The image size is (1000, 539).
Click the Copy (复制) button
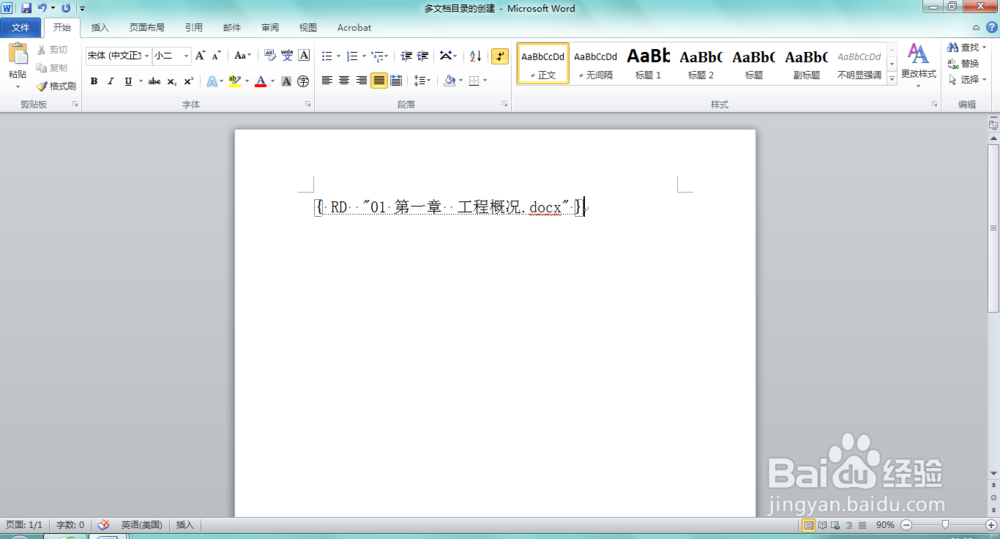(x=52, y=68)
